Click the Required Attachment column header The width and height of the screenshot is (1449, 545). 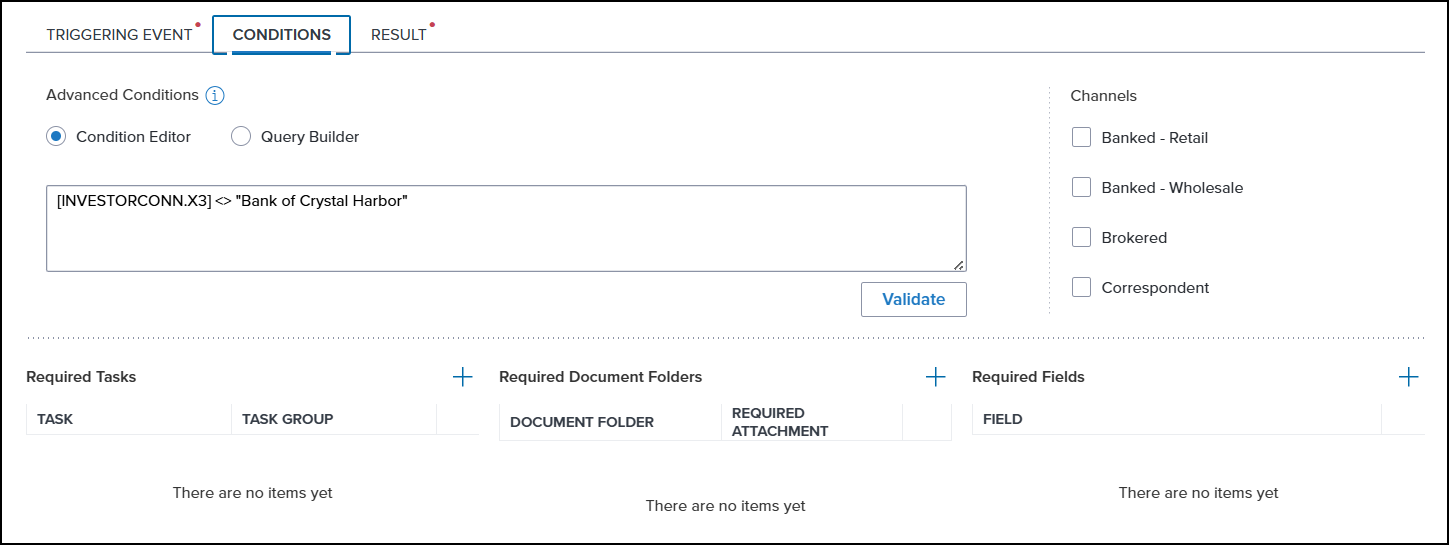point(779,422)
